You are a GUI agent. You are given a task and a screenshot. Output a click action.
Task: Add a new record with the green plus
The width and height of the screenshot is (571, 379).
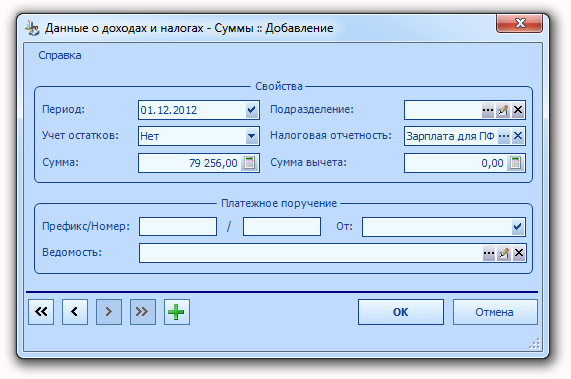177,312
